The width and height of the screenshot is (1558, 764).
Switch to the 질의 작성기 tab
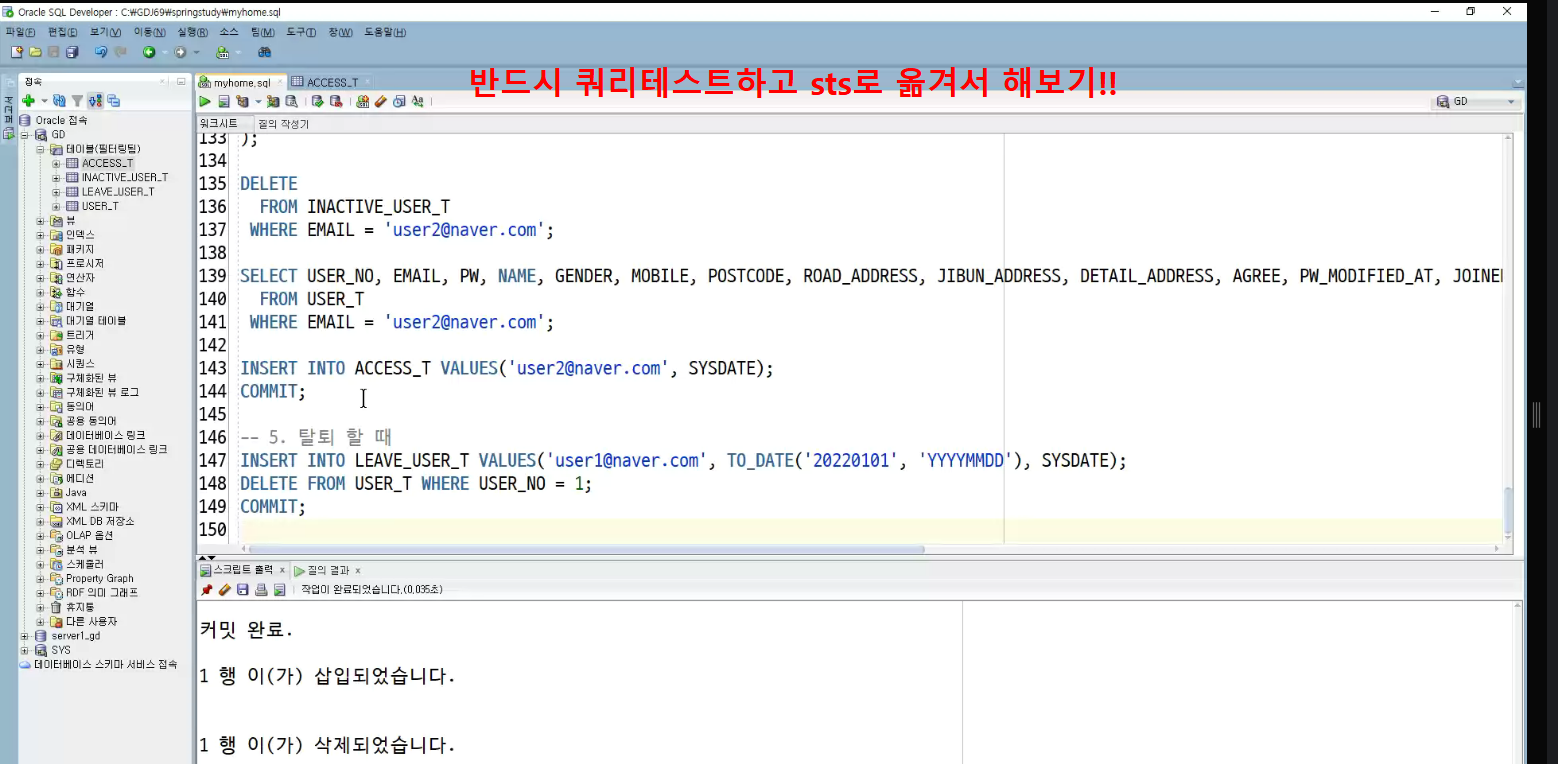pyautogui.click(x=284, y=124)
